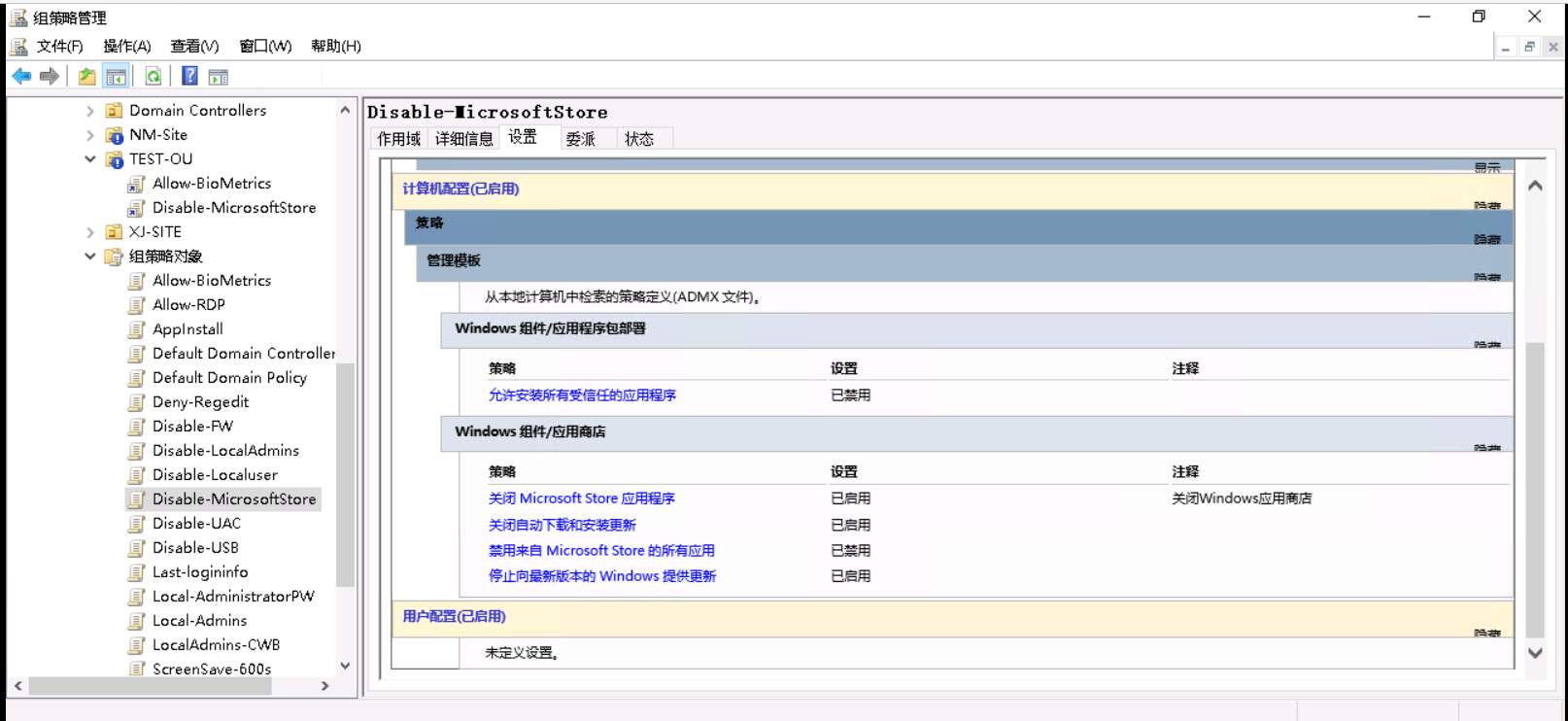Click the console icon in the title bar

coord(18,17)
